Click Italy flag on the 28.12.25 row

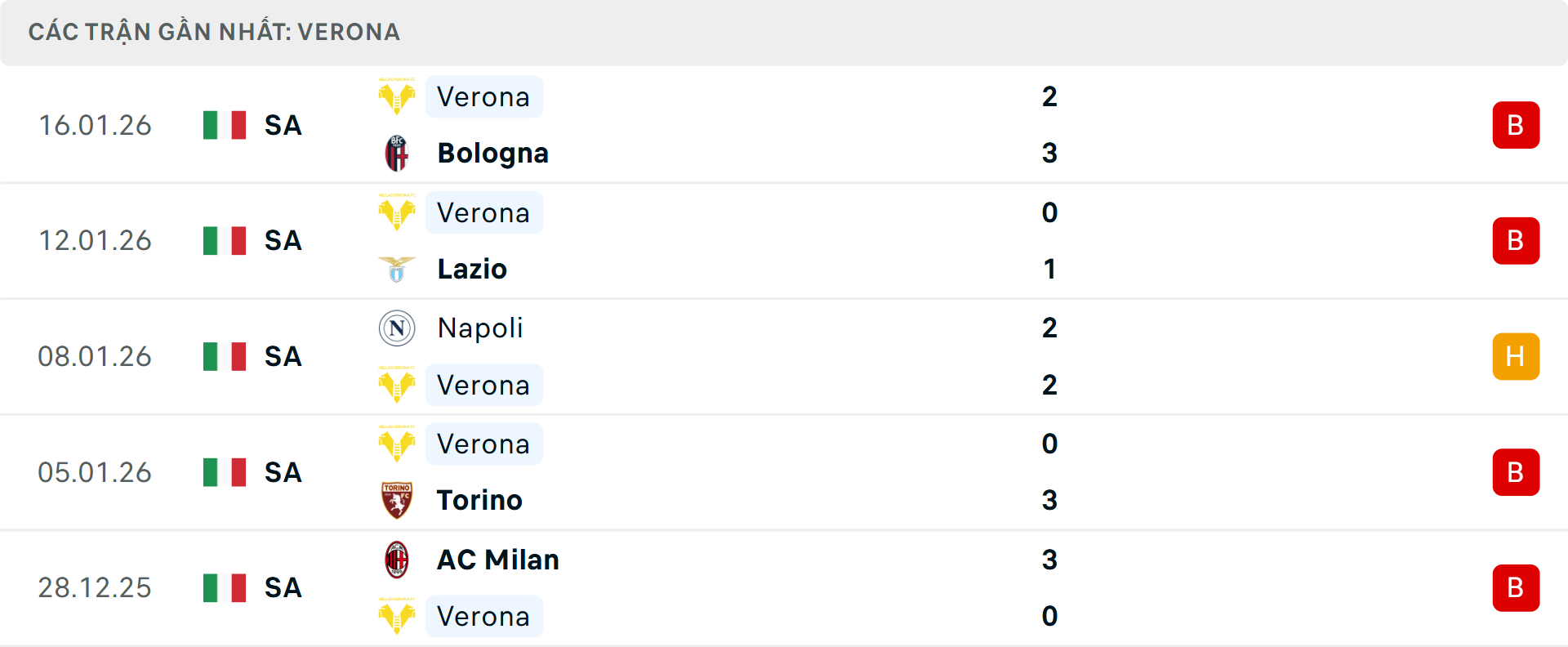pyautogui.click(x=225, y=588)
